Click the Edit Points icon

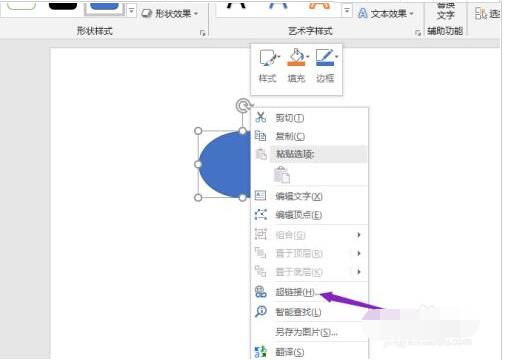260,214
